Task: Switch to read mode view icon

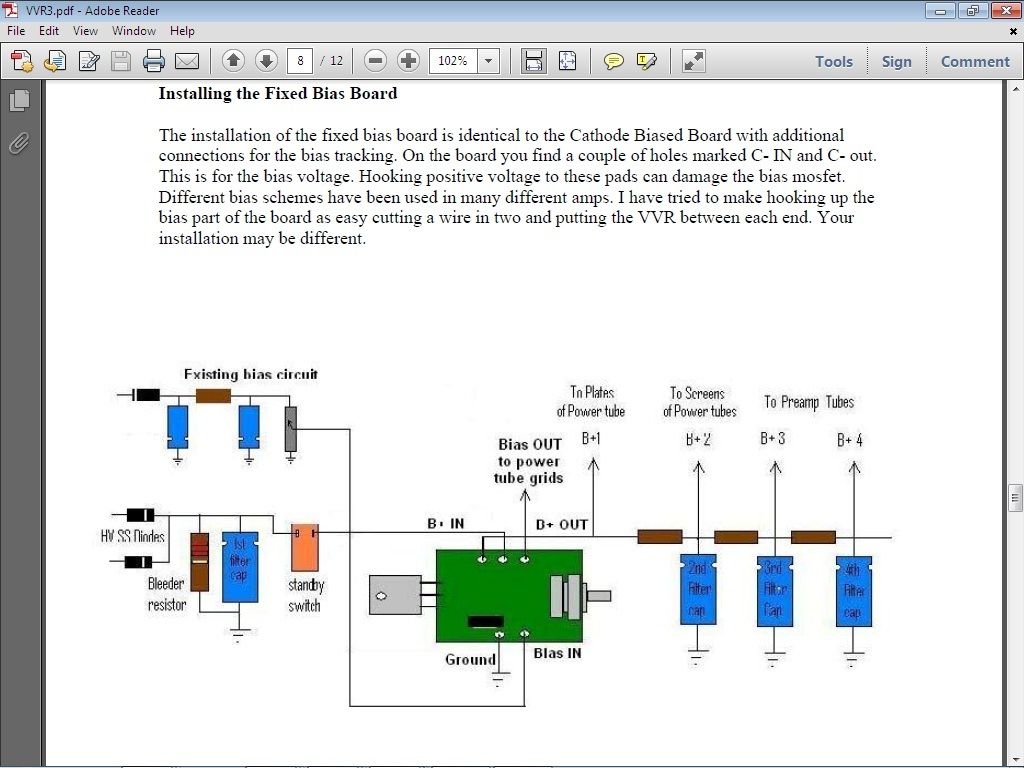Action: [694, 61]
